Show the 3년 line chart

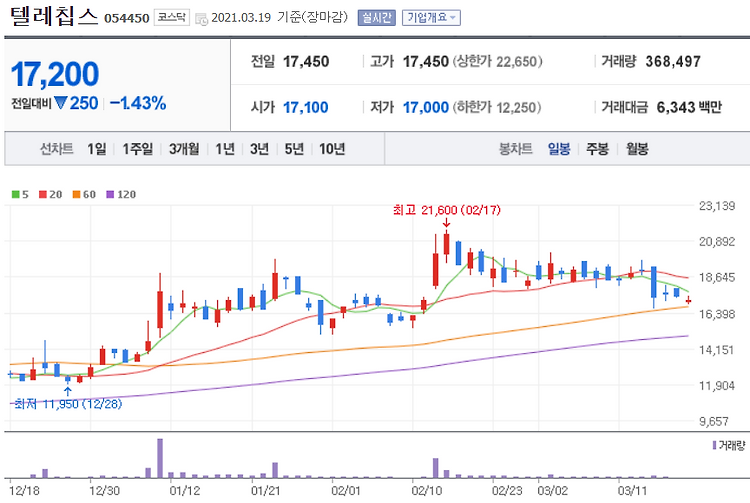click(x=259, y=149)
